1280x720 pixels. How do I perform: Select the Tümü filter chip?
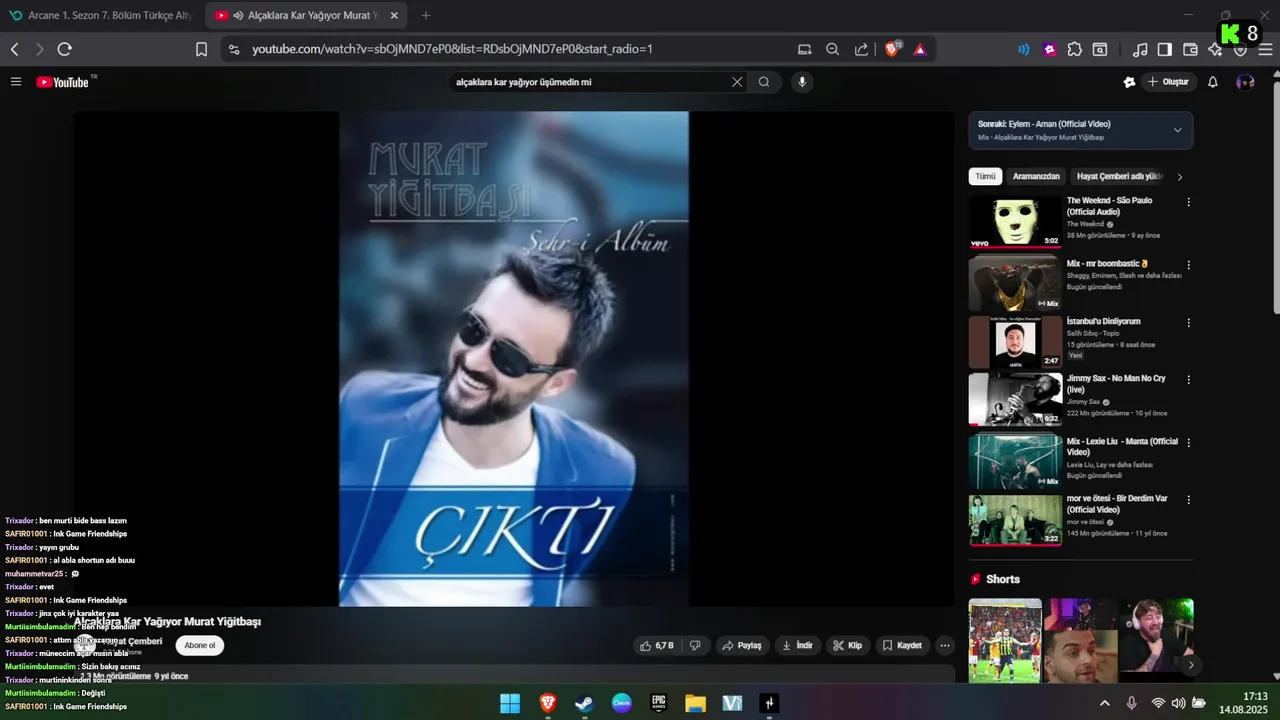click(985, 176)
